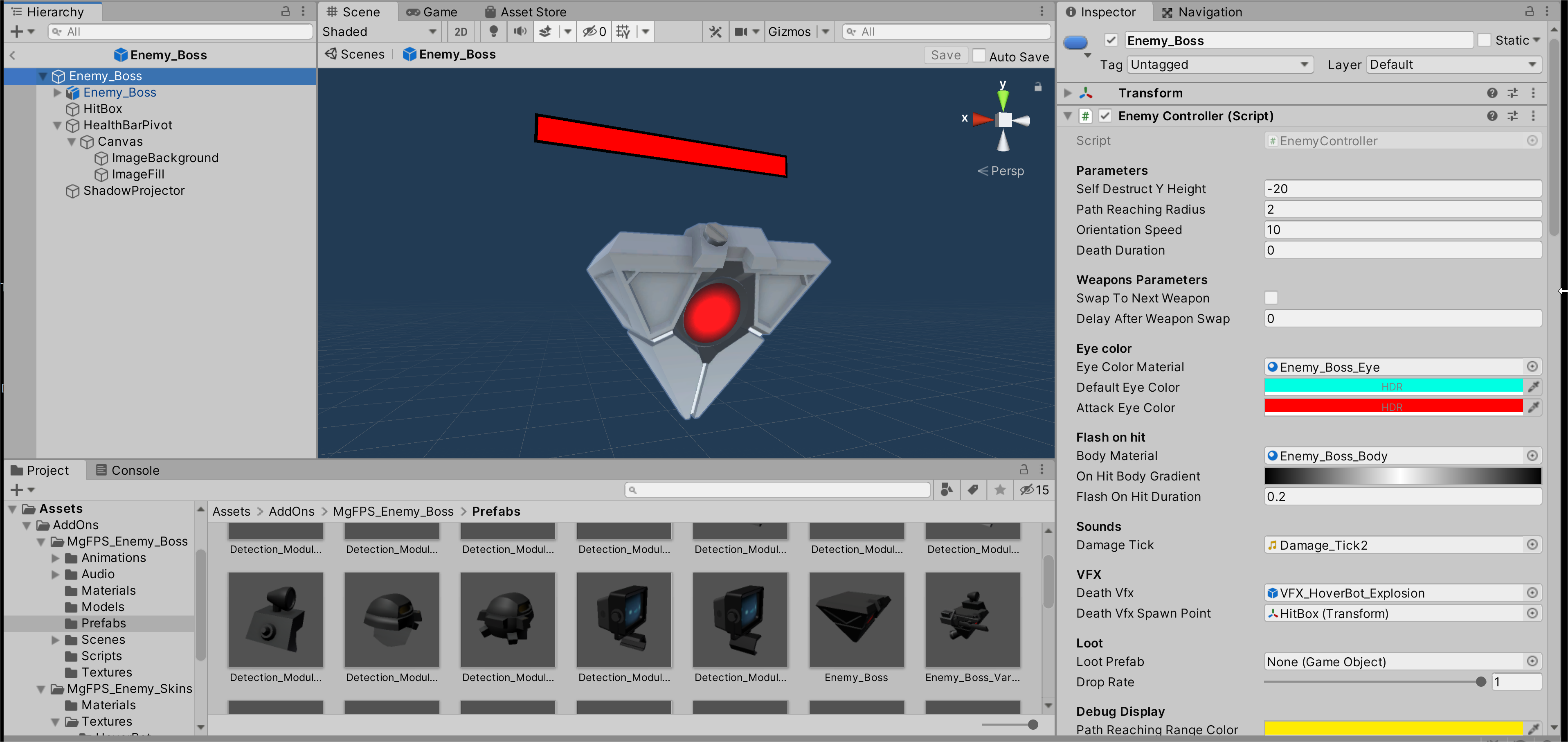Click the scene view lock icon
The image size is (1568, 742).
click(x=1038, y=87)
